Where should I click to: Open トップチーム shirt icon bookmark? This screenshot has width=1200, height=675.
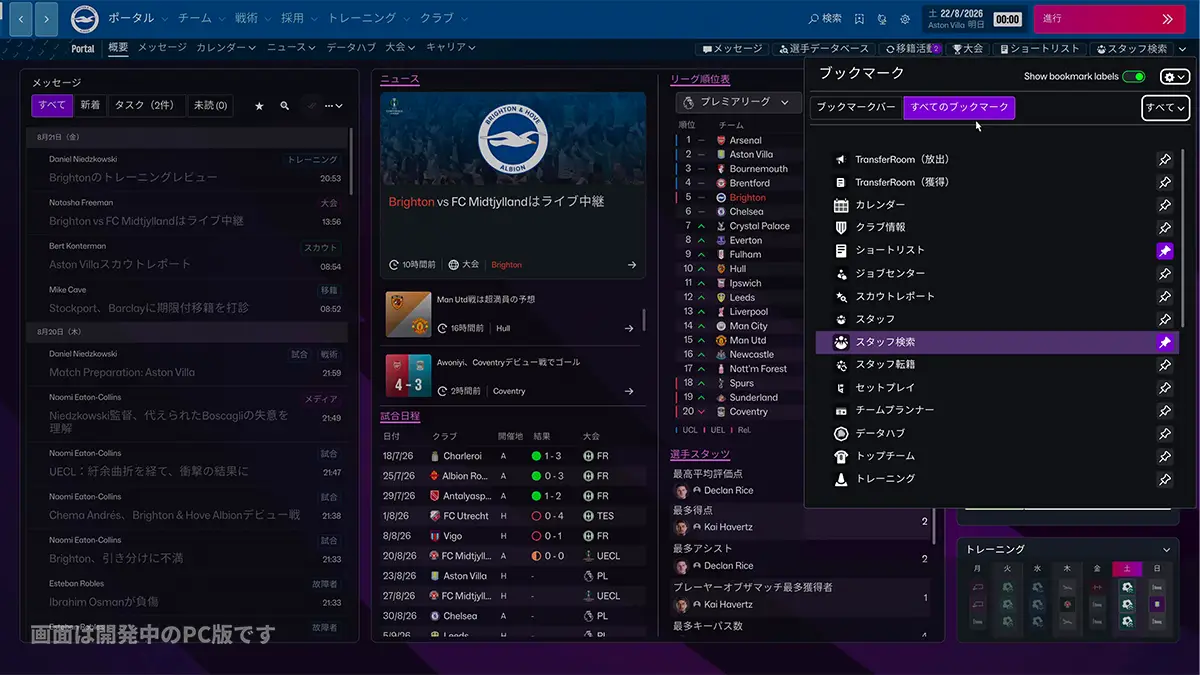841,456
